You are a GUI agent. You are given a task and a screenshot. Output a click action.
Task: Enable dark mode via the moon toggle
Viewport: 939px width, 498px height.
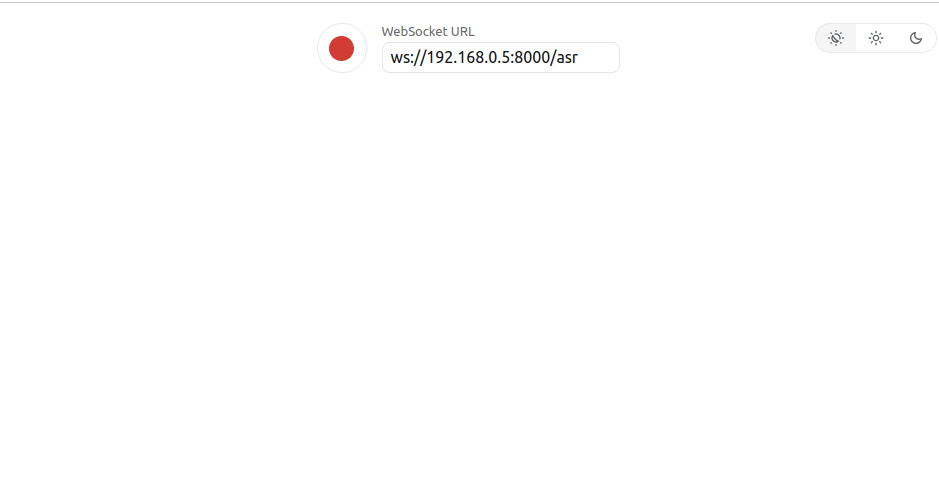916,38
